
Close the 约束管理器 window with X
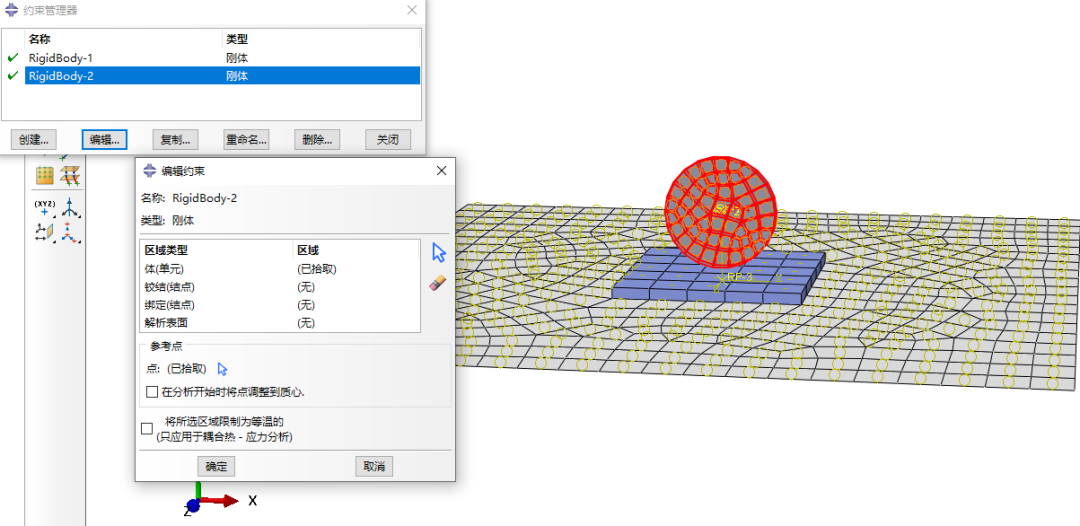[412, 10]
